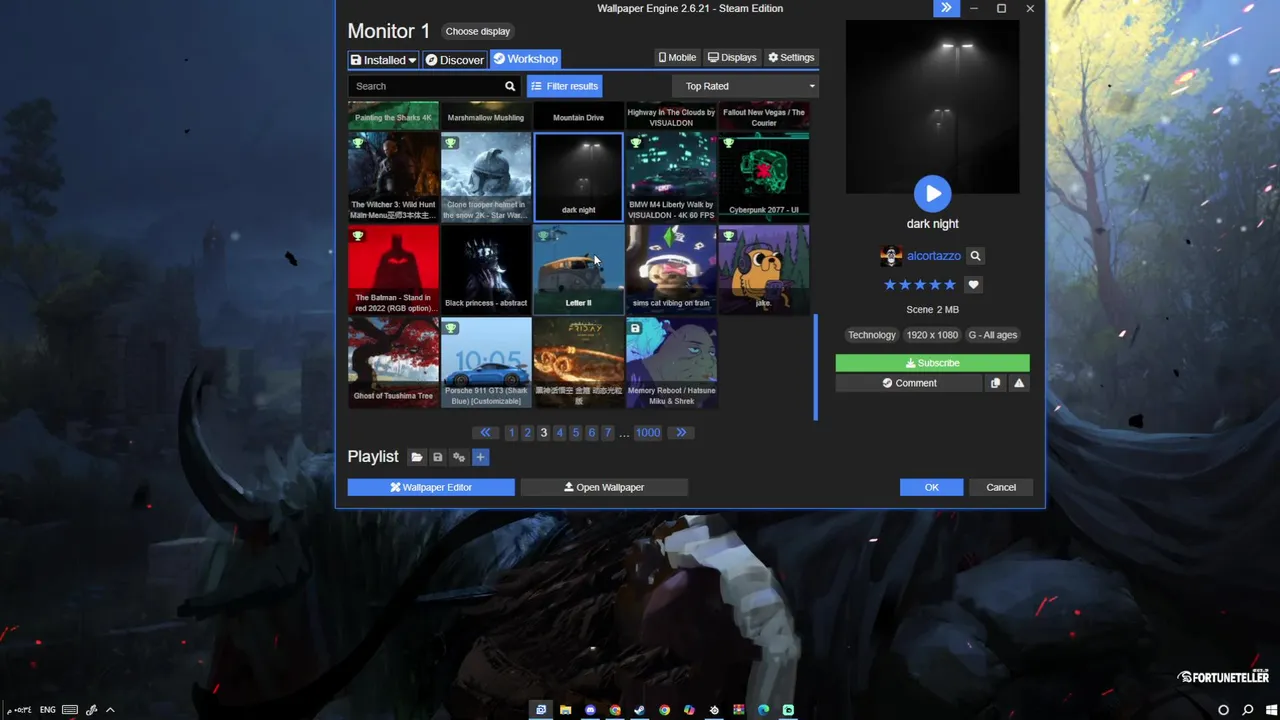Jump to page 1000 of results

[x=648, y=433]
